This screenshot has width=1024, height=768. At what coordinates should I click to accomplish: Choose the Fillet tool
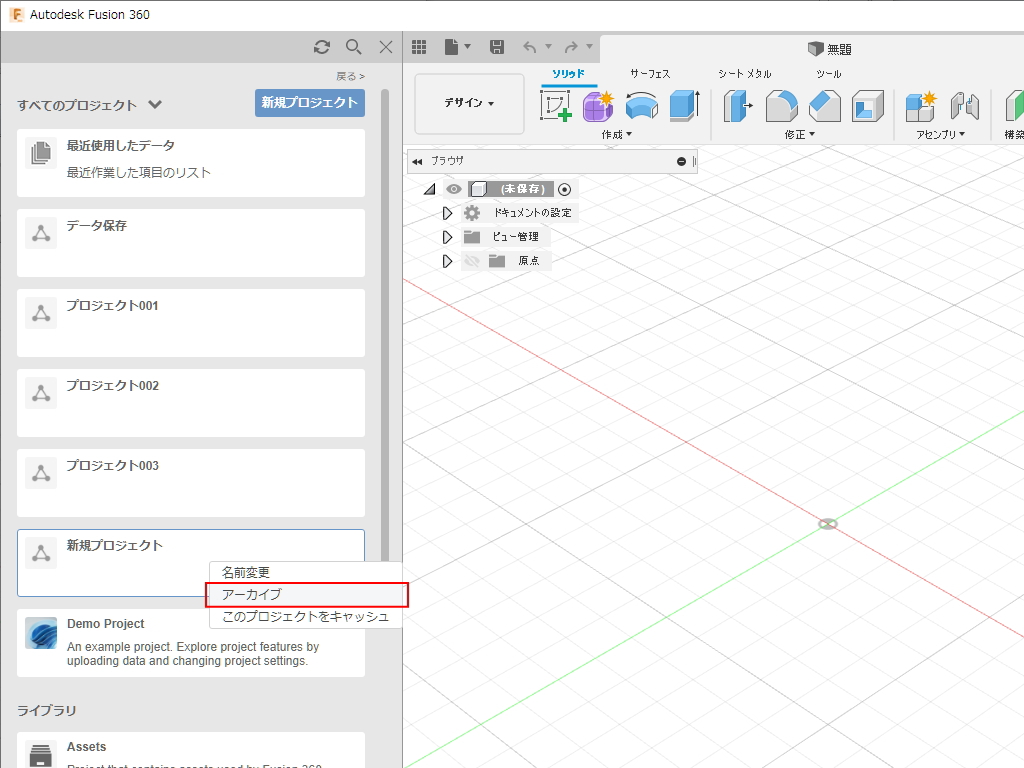(x=781, y=106)
